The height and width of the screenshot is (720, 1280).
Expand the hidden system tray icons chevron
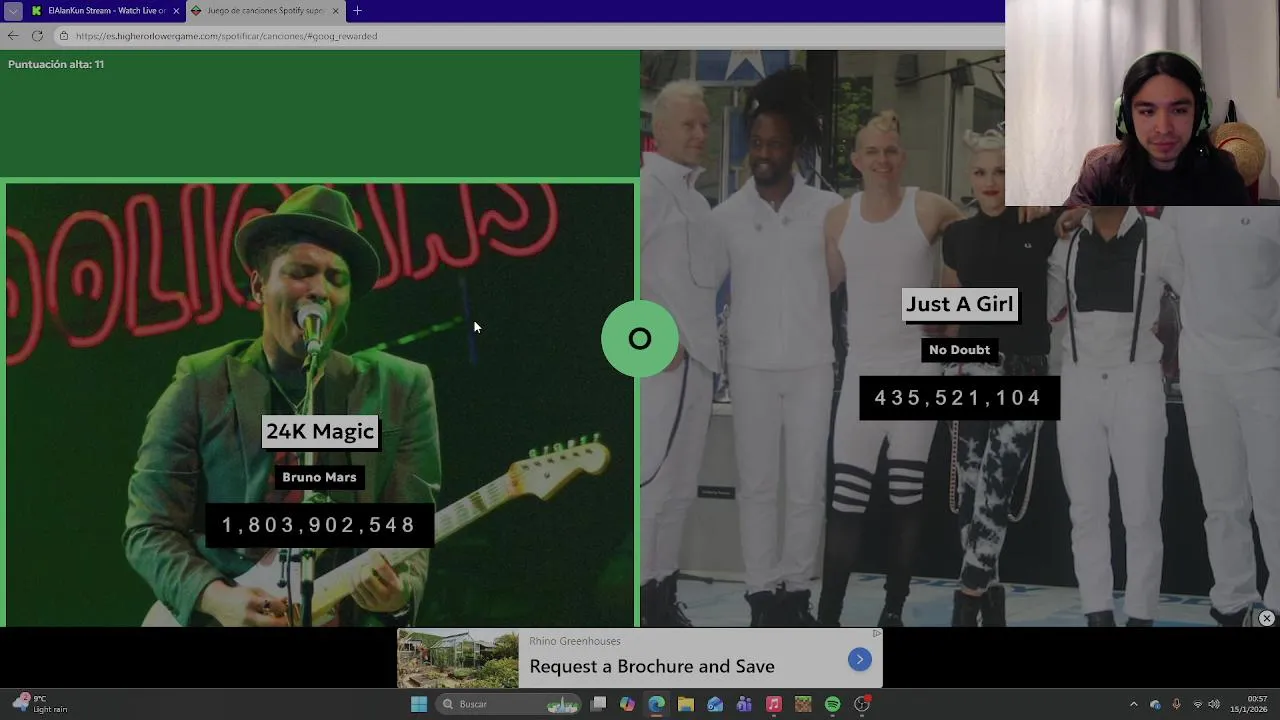pyautogui.click(x=1133, y=704)
